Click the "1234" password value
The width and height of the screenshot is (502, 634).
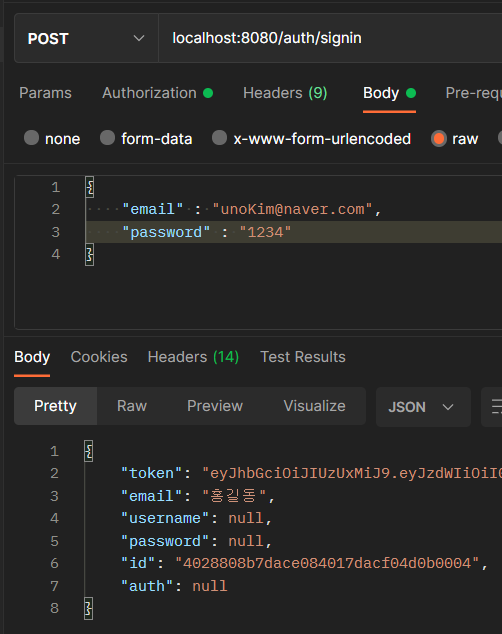tap(265, 232)
